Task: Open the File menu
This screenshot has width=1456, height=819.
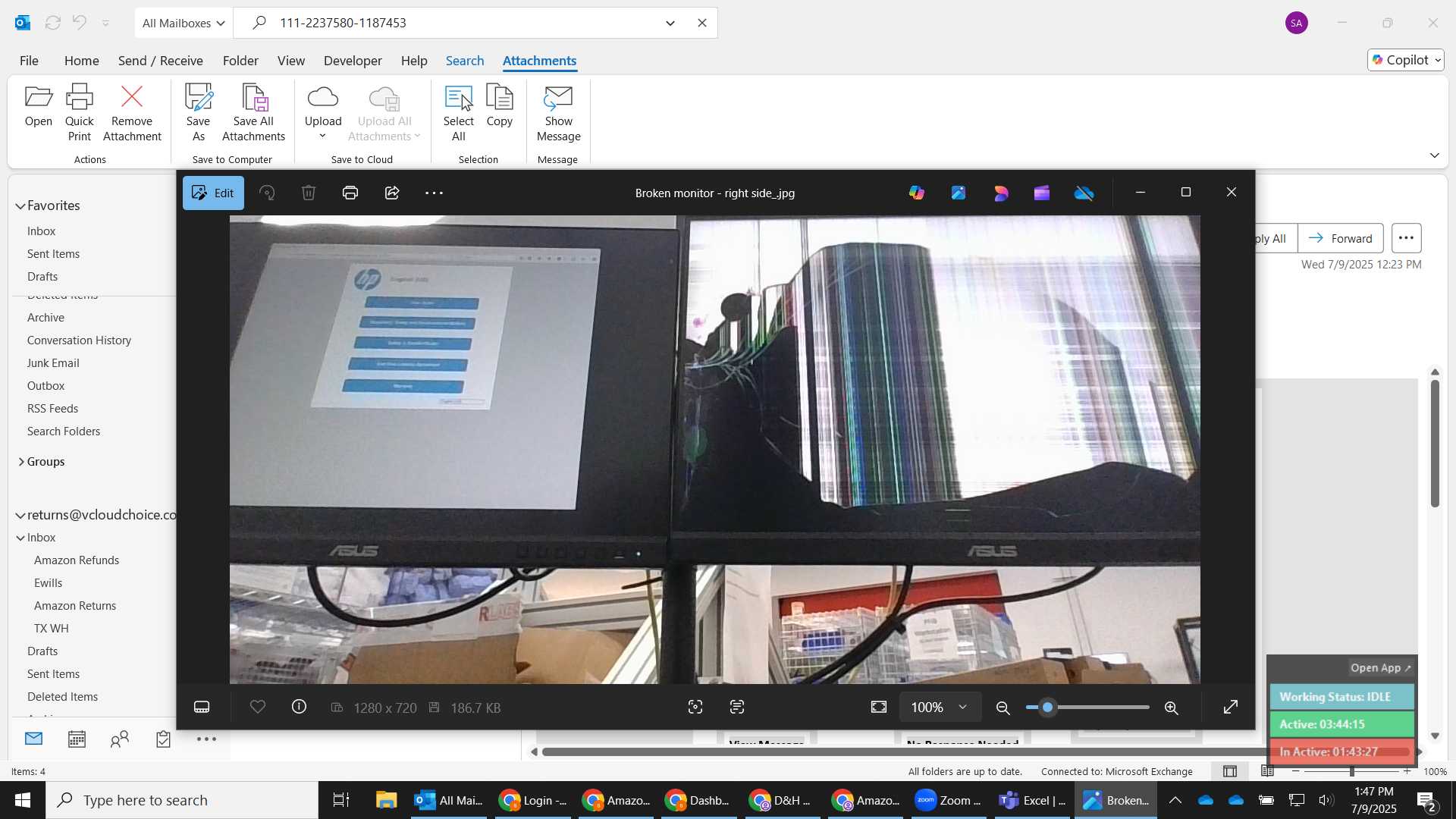Action: pos(29,61)
